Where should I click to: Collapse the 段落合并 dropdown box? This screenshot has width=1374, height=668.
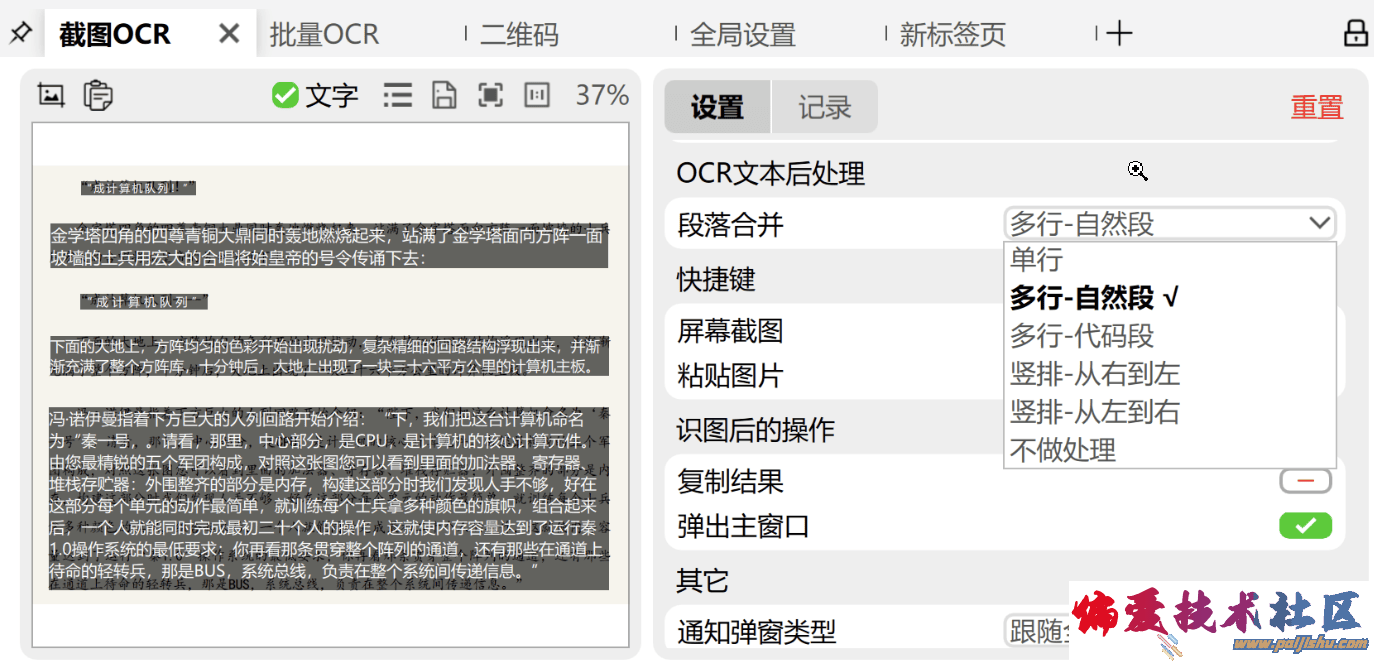pyautogui.click(x=1169, y=223)
